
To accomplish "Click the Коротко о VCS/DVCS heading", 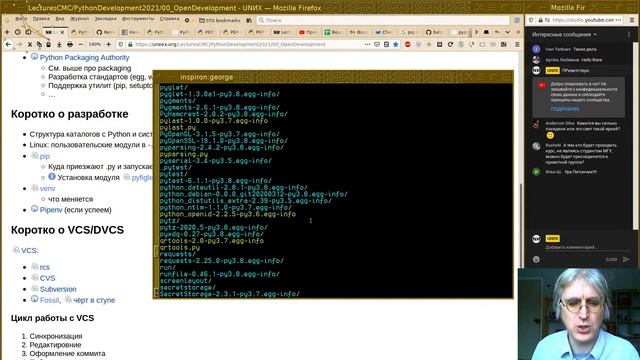I will pos(67,230).
